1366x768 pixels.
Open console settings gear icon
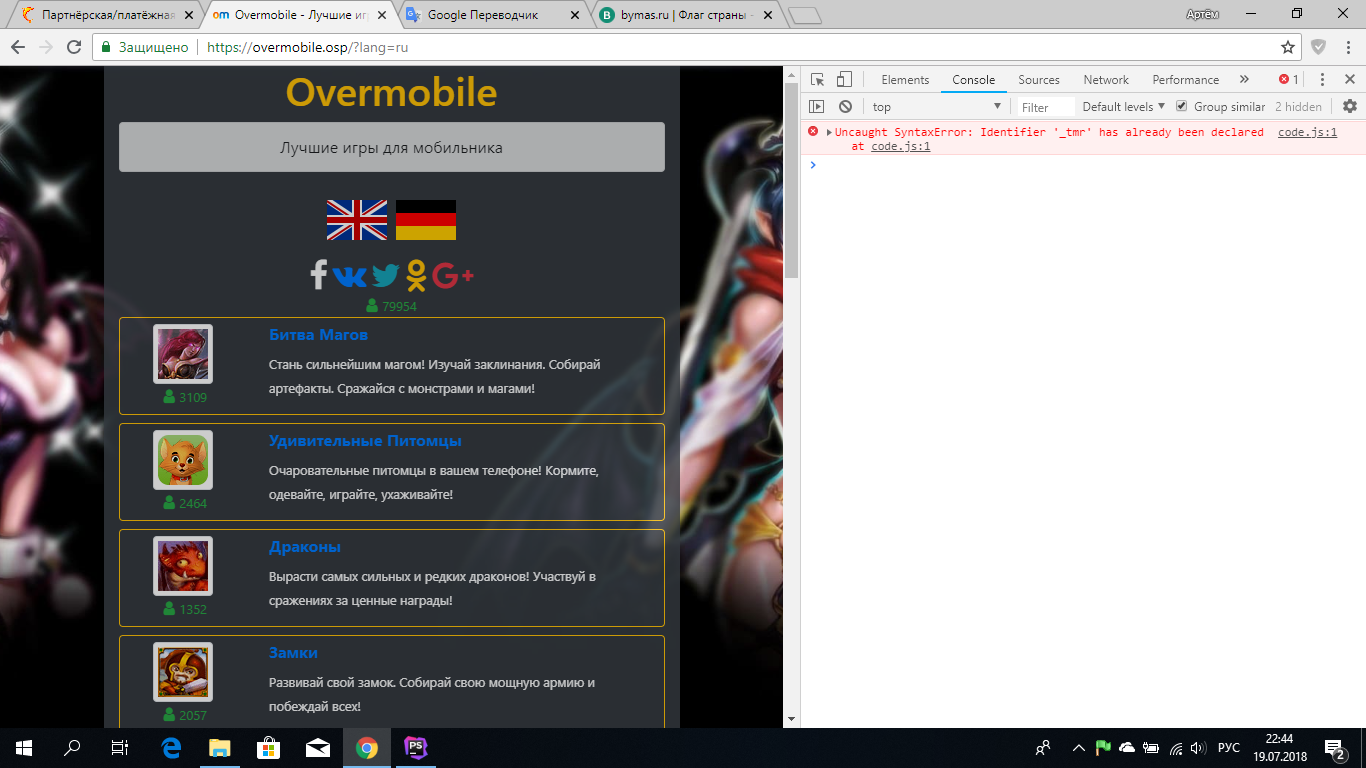pyautogui.click(x=1350, y=107)
